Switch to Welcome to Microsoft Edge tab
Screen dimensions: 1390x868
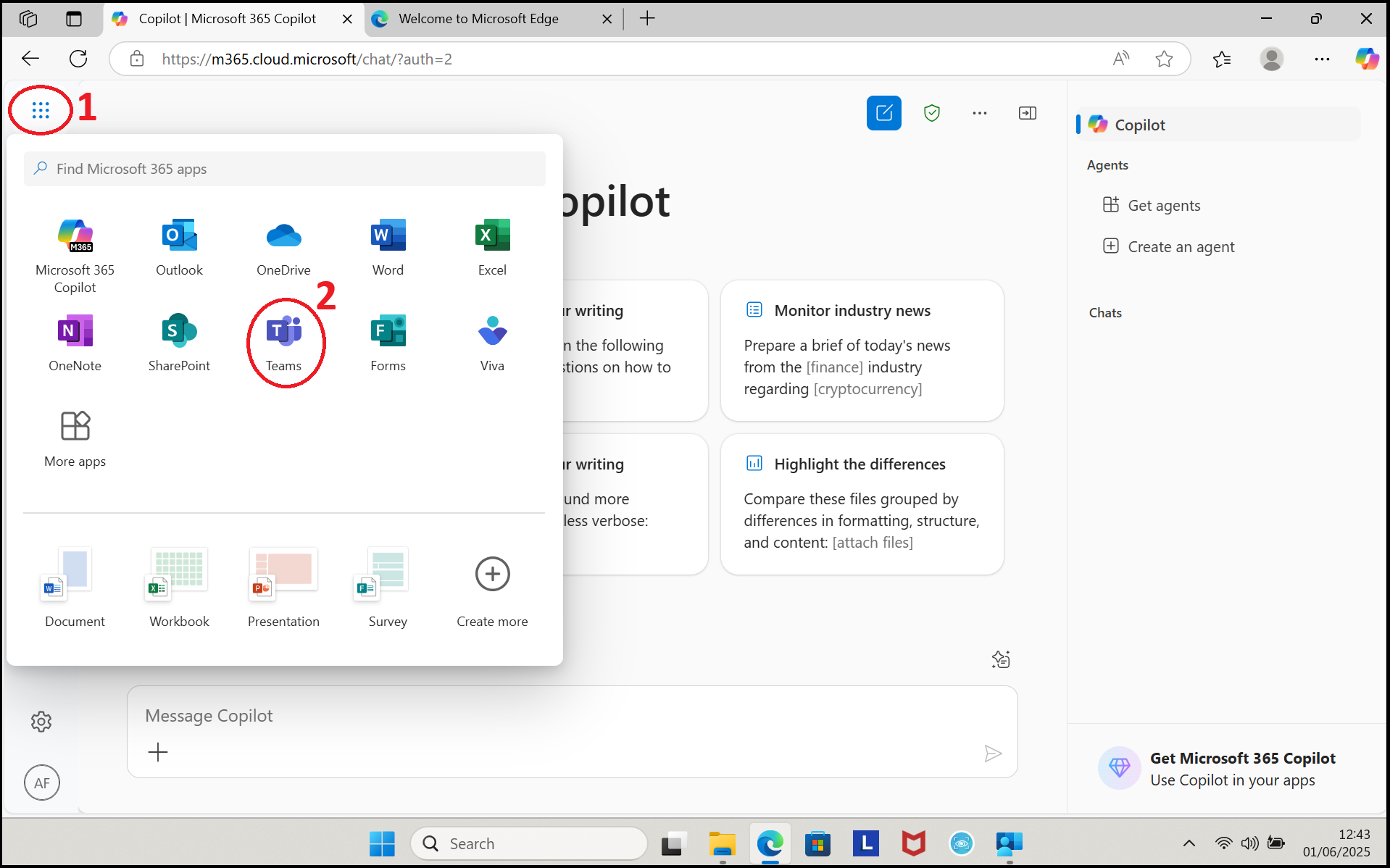(x=478, y=19)
